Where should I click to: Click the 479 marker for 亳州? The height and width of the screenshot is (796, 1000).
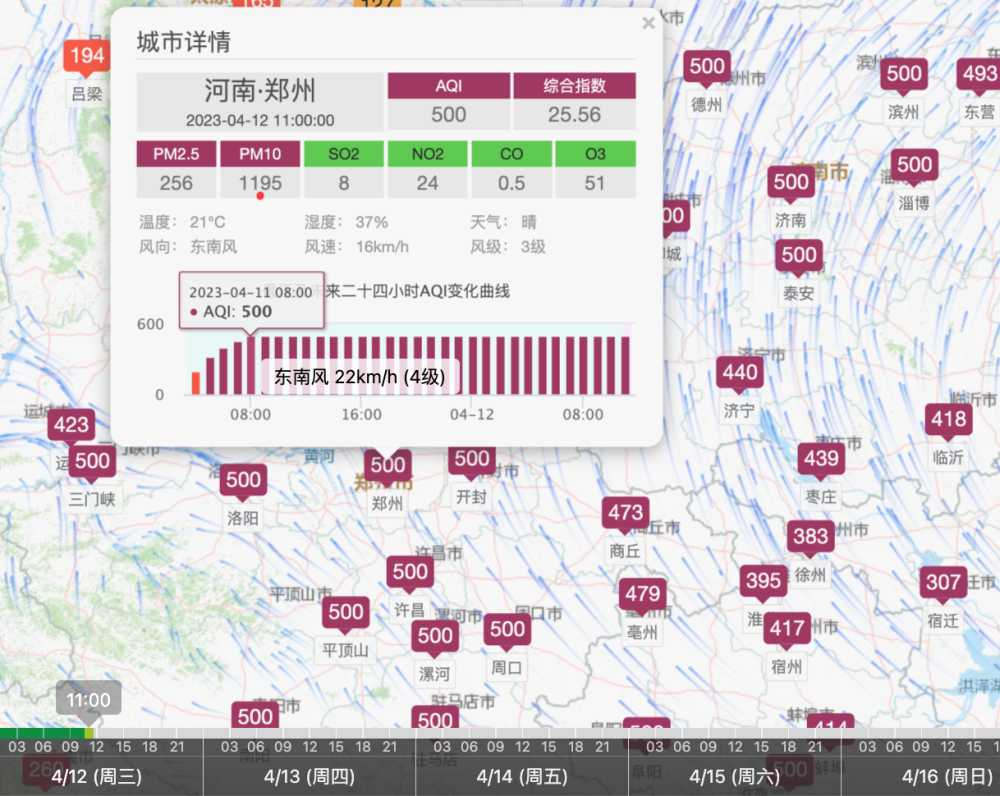tap(642, 594)
